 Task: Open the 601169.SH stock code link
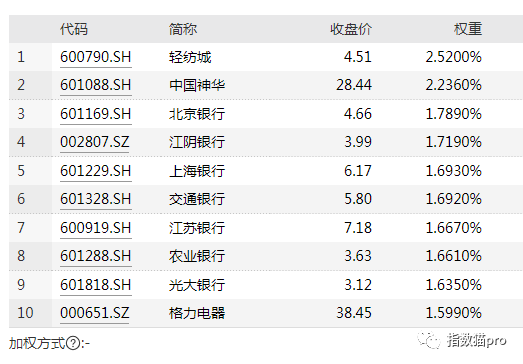click(x=96, y=114)
